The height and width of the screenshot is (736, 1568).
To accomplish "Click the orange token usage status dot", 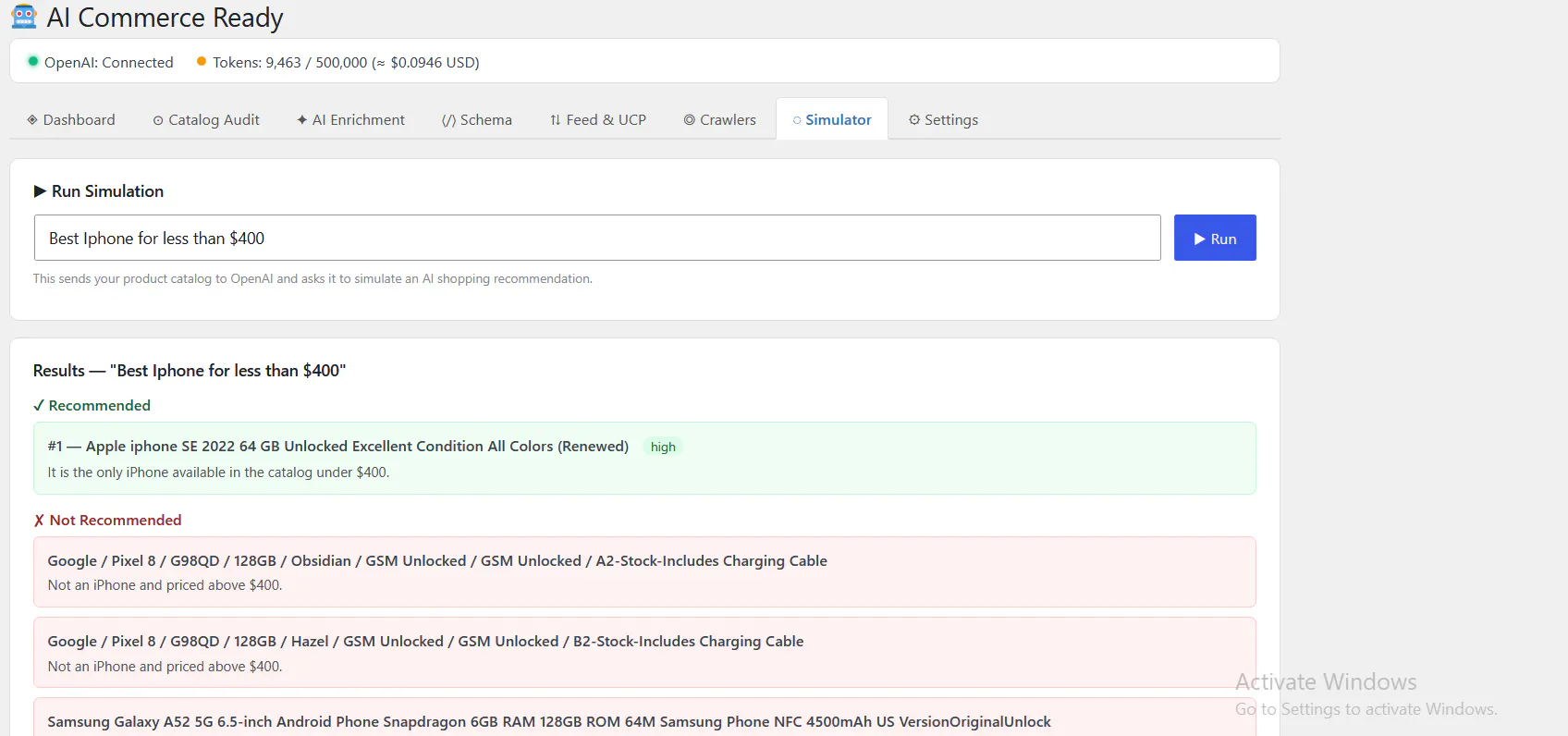I will click(202, 61).
